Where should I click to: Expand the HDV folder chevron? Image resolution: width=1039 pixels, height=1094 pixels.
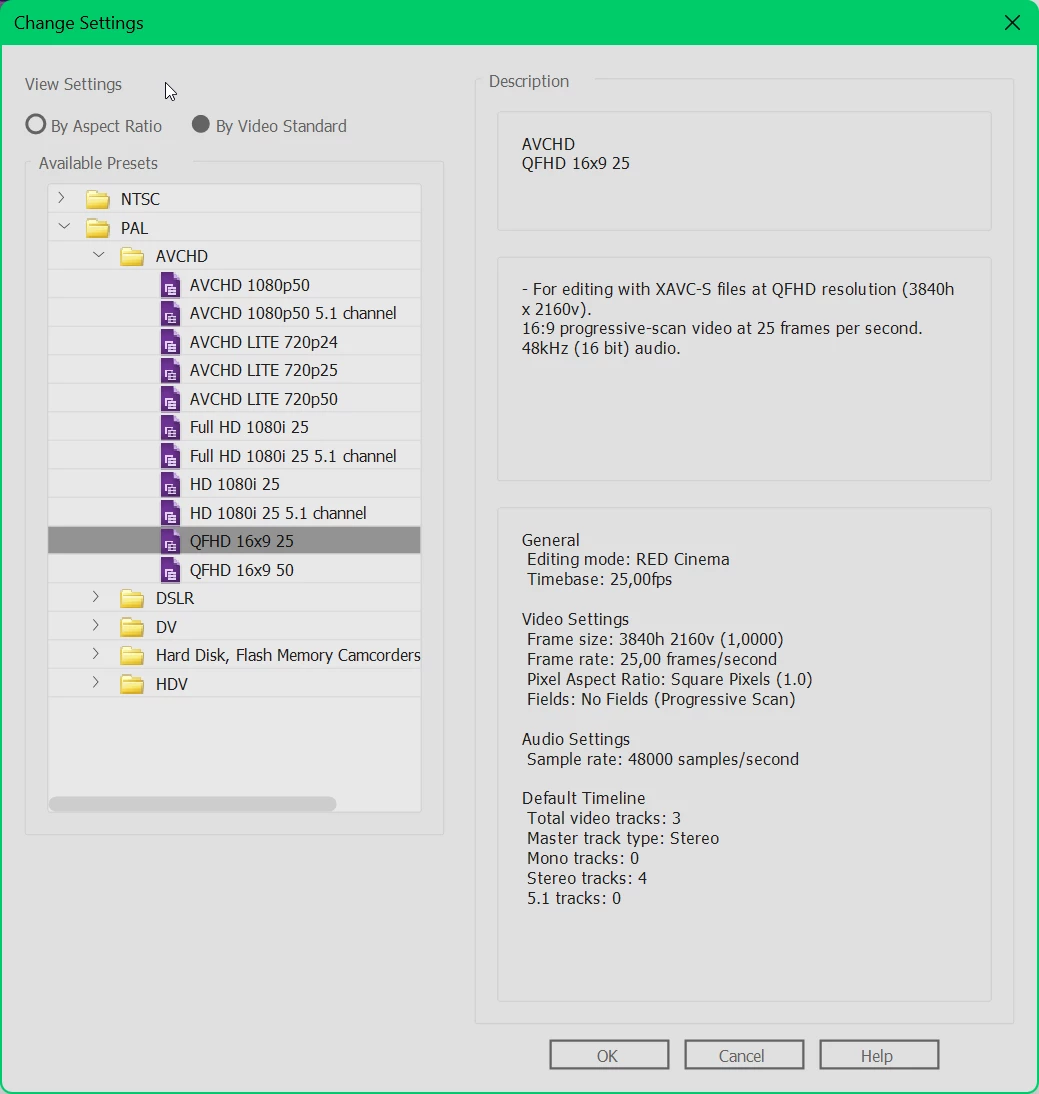pyautogui.click(x=96, y=683)
